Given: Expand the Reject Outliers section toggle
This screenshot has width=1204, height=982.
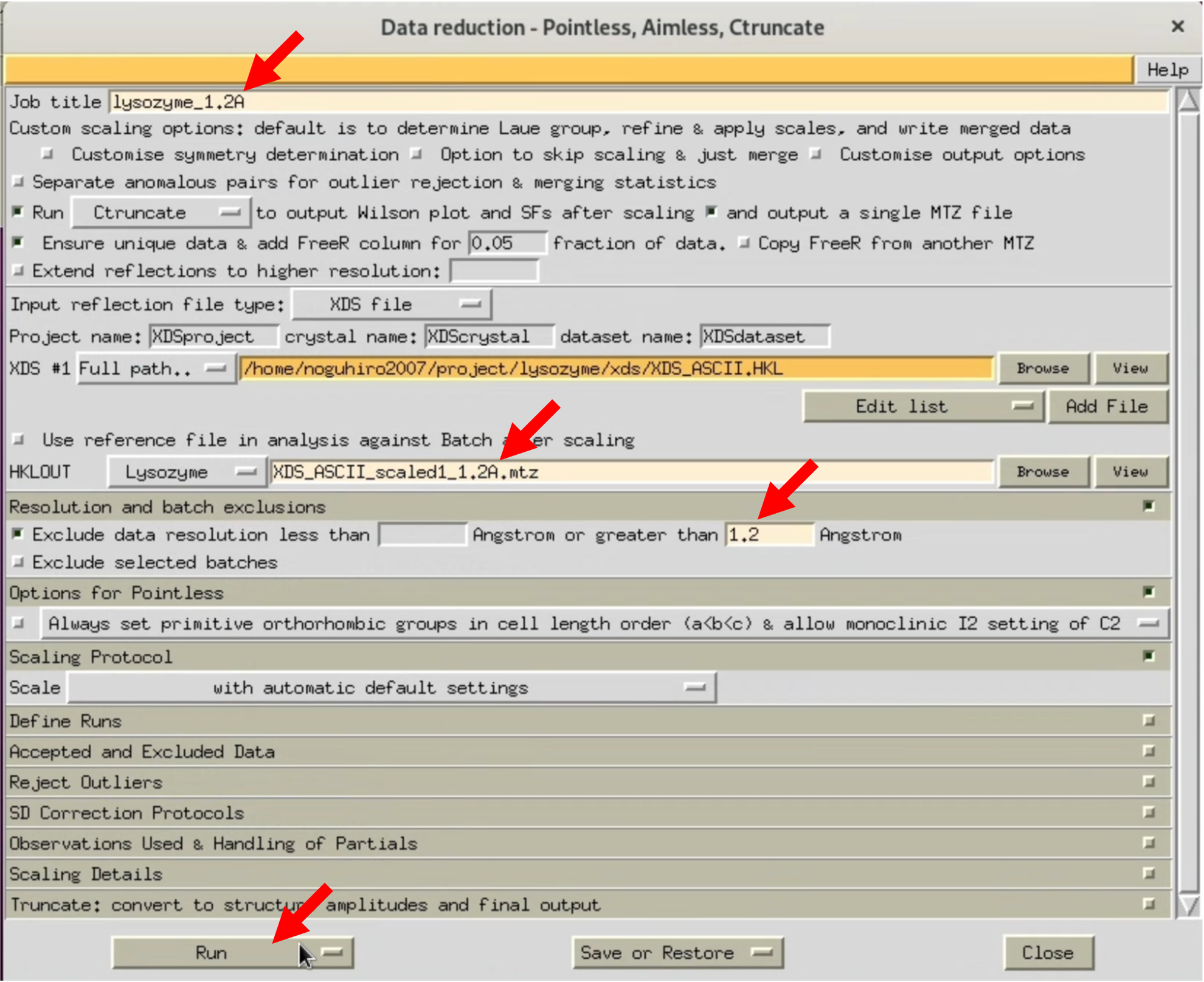Looking at the screenshot, I should pyautogui.click(x=1148, y=781).
